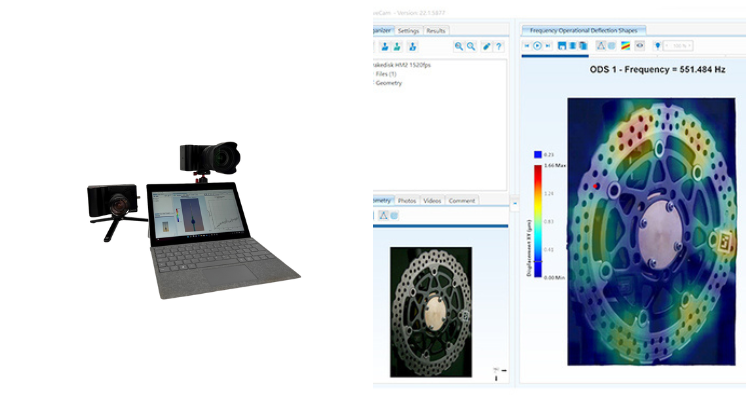Toggle shaded surface view in ODS toolbar
Screen dimensions: 746x420
(612, 46)
